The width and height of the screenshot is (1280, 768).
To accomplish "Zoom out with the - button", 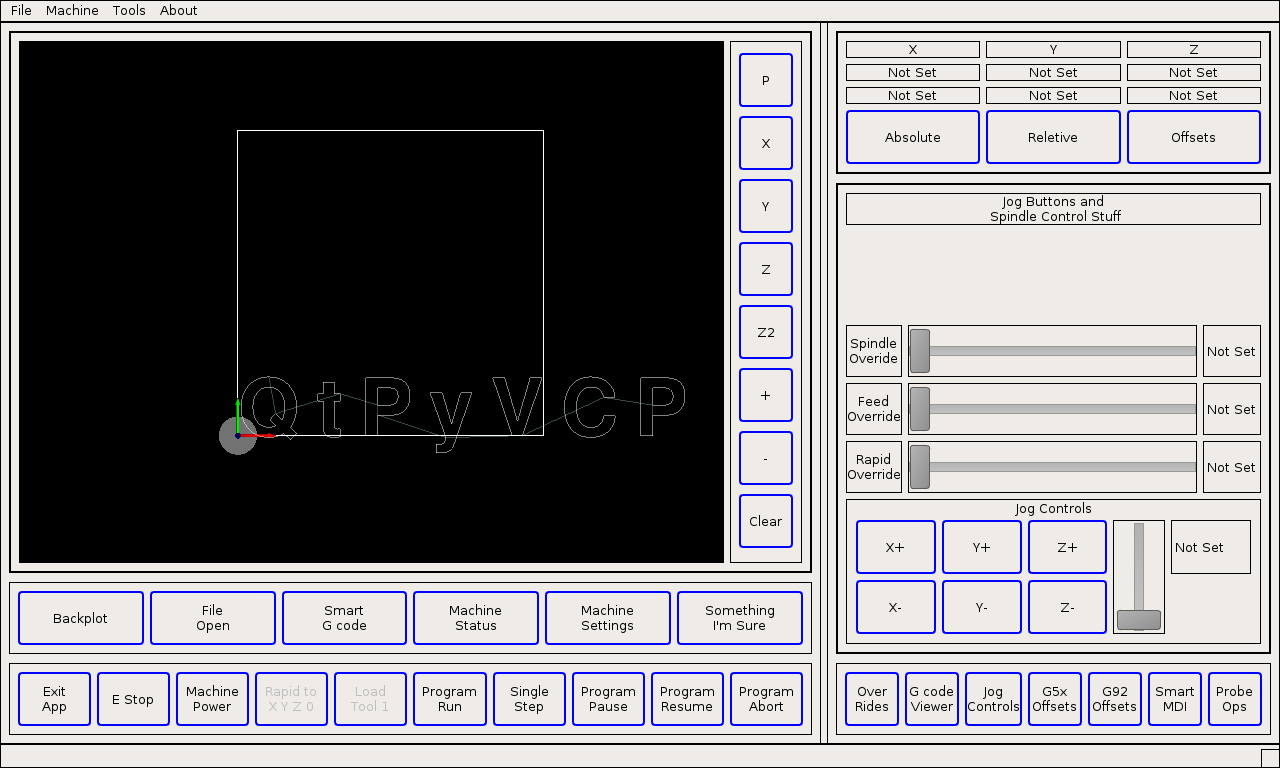I will click(766, 458).
